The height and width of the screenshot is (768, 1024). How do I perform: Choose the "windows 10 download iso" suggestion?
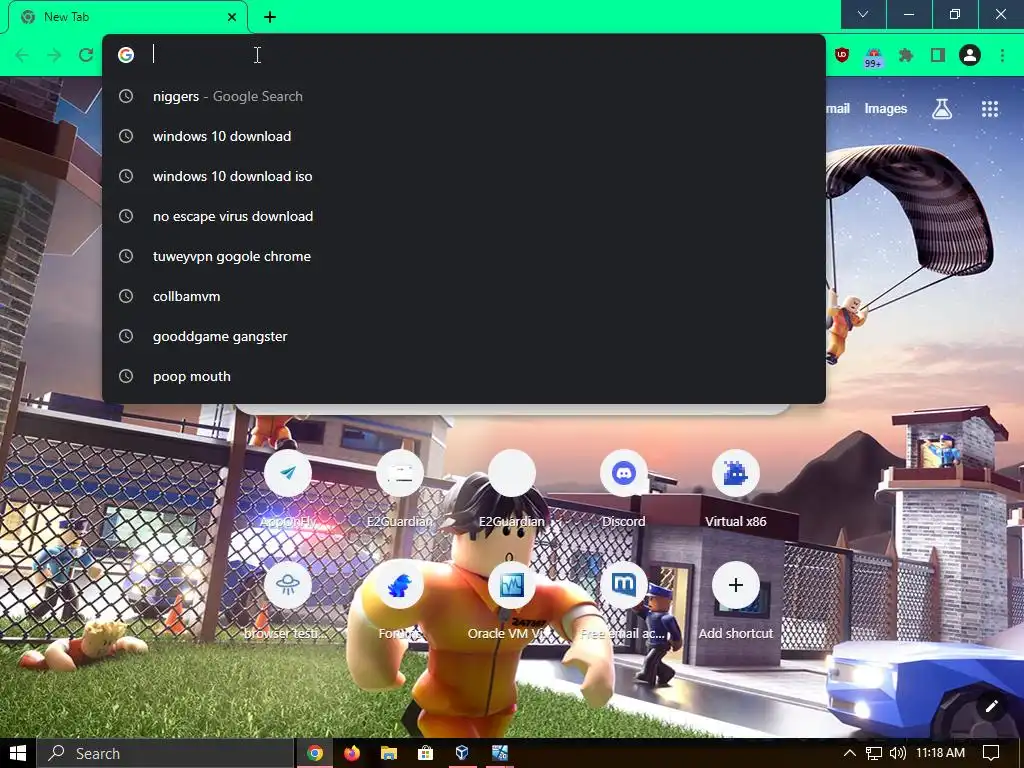pos(464,176)
